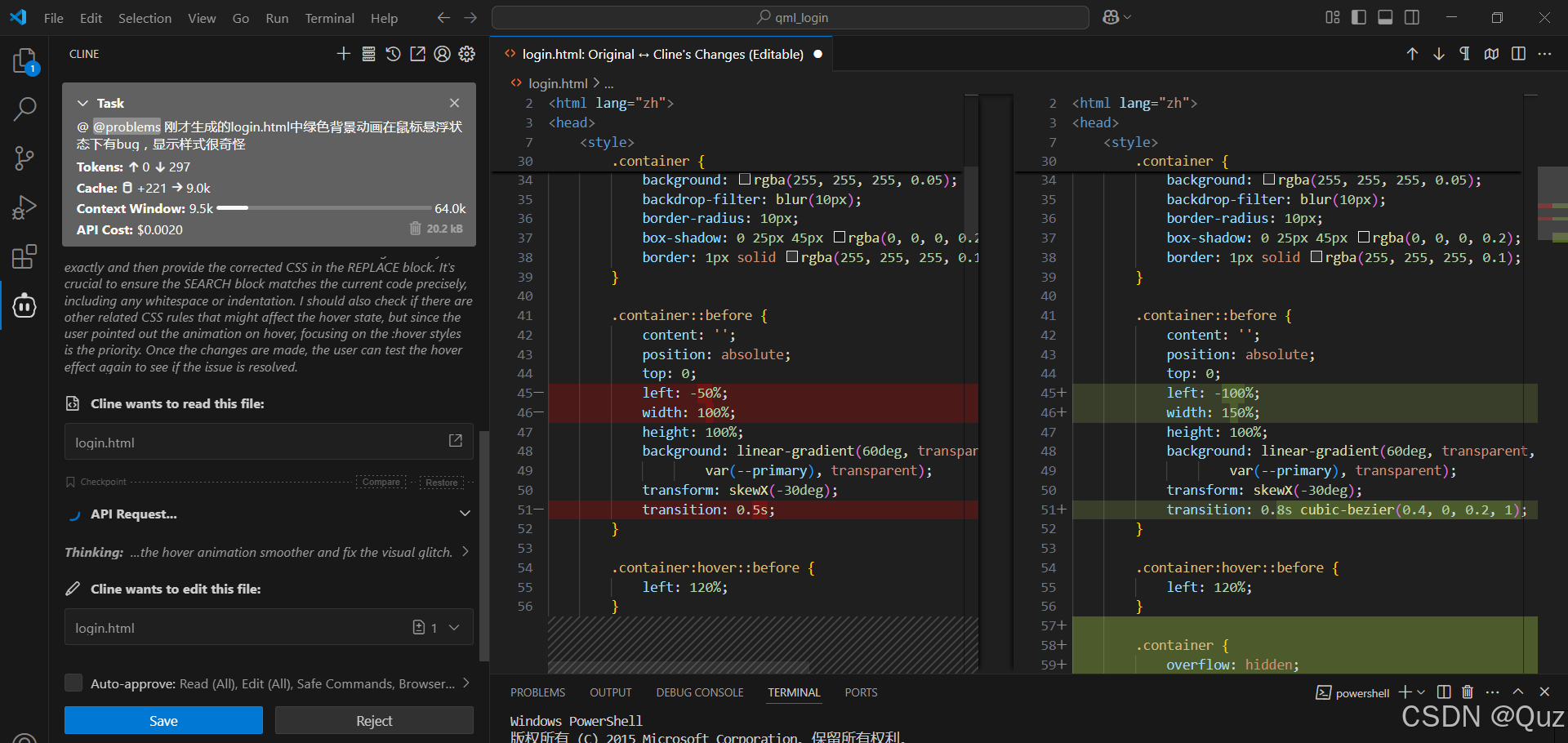Reject Cline's proposed changes
Screen dimensions: 1568x743
(374, 721)
